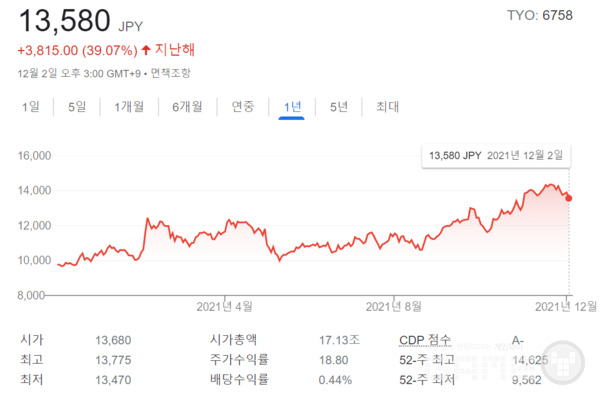Show the 6개월 chart view
Screen dimensions: 600x400
point(188,107)
